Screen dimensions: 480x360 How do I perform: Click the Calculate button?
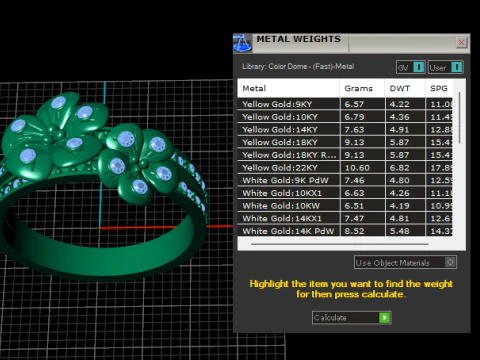[352, 318]
